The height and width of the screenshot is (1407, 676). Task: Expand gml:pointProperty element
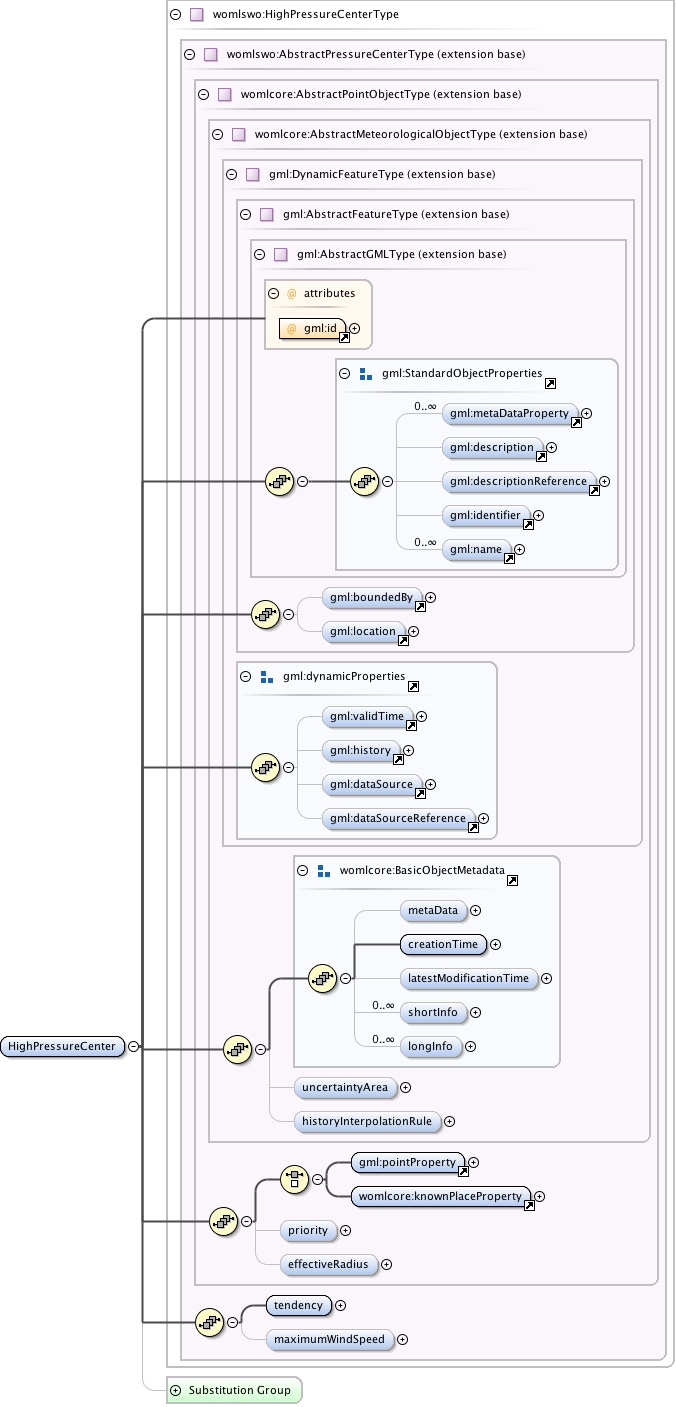click(474, 1163)
